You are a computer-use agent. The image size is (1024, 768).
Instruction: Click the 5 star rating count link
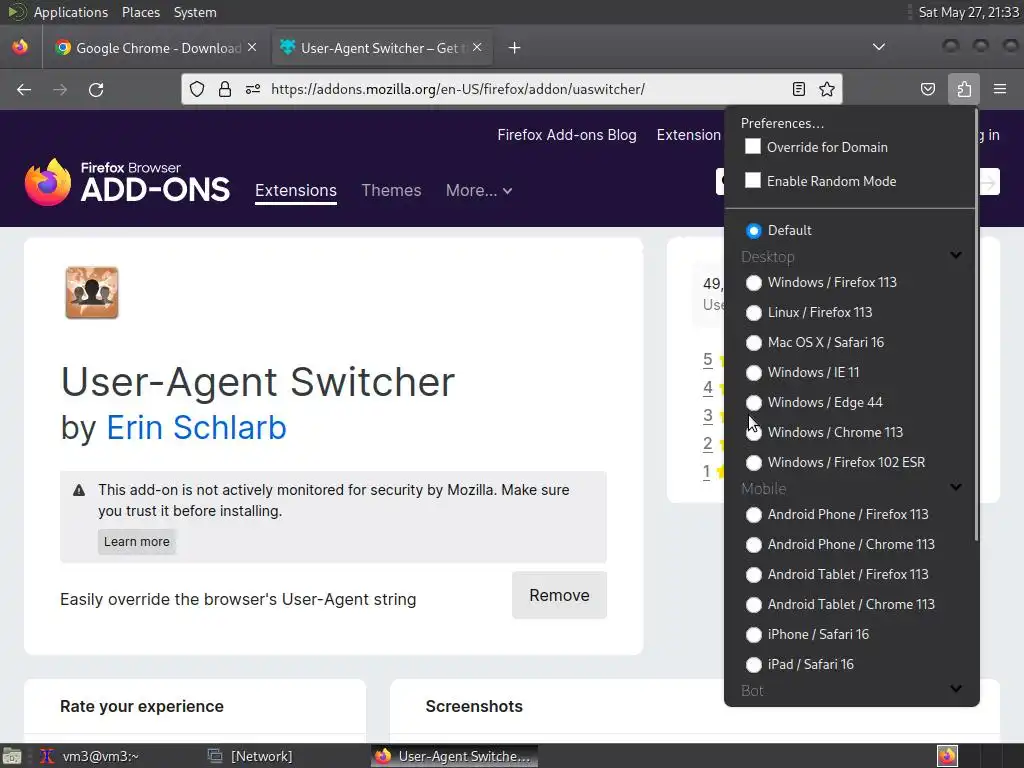click(x=708, y=359)
